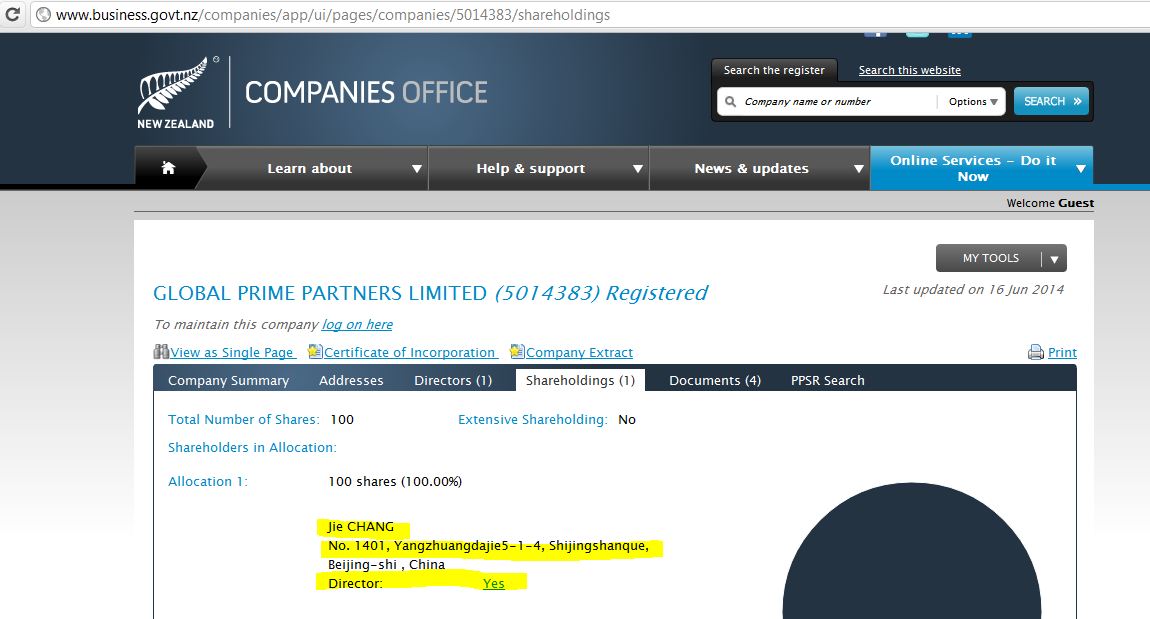1150x619 pixels.
Task: Click Director Yes link
Action: click(x=494, y=583)
